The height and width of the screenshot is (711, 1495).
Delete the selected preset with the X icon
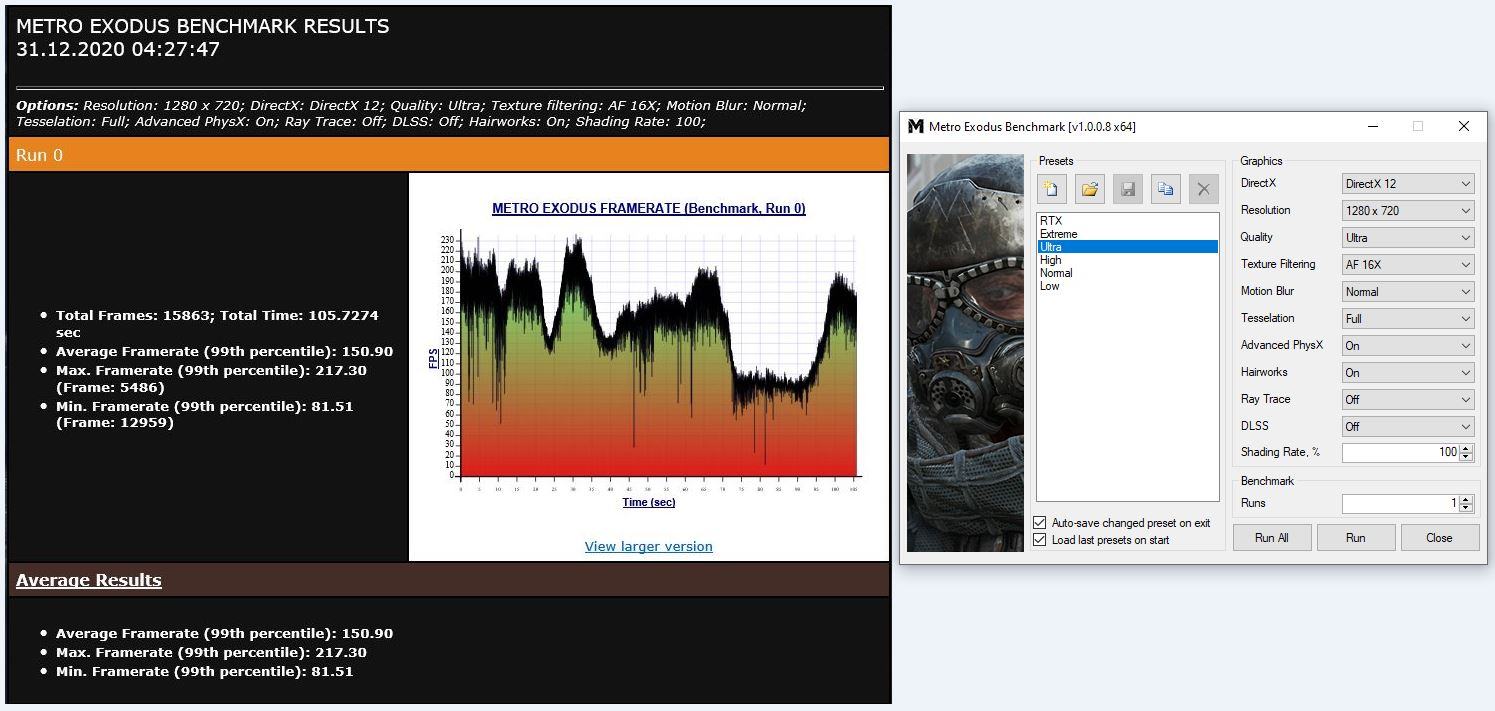[x=1204, y=189]
